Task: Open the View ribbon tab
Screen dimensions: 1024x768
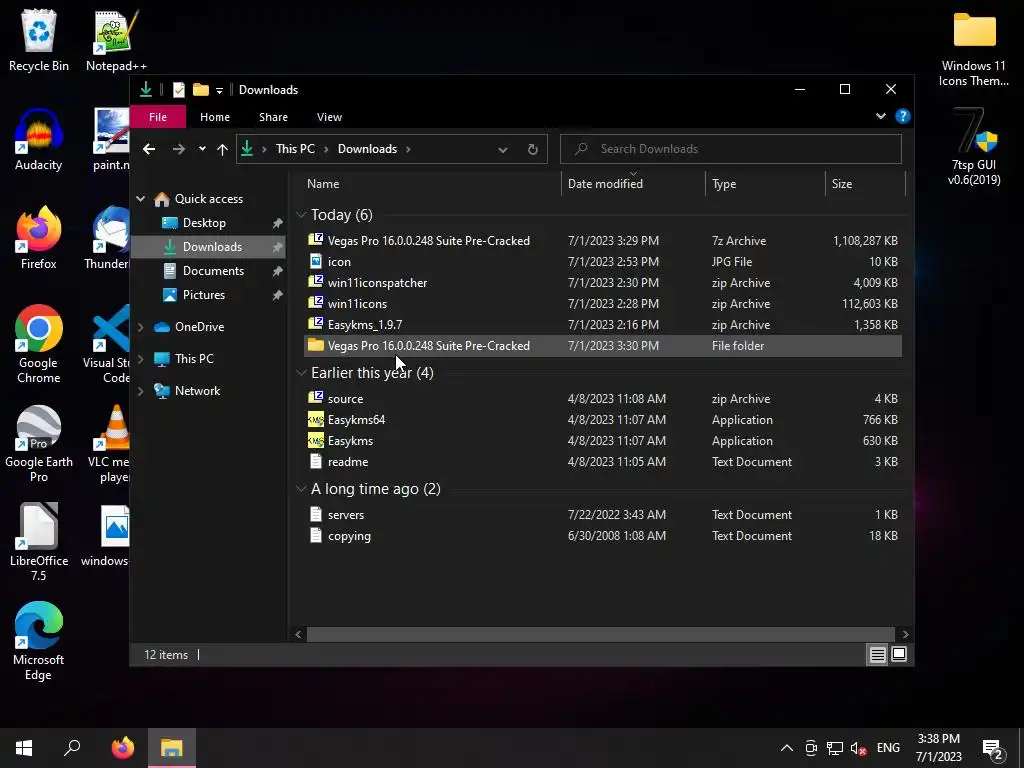Action: 329,117
